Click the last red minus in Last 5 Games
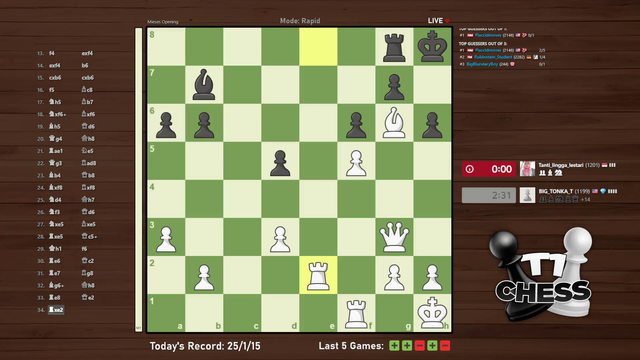Viewport: 640px width, 360px height. coord(445,346)
